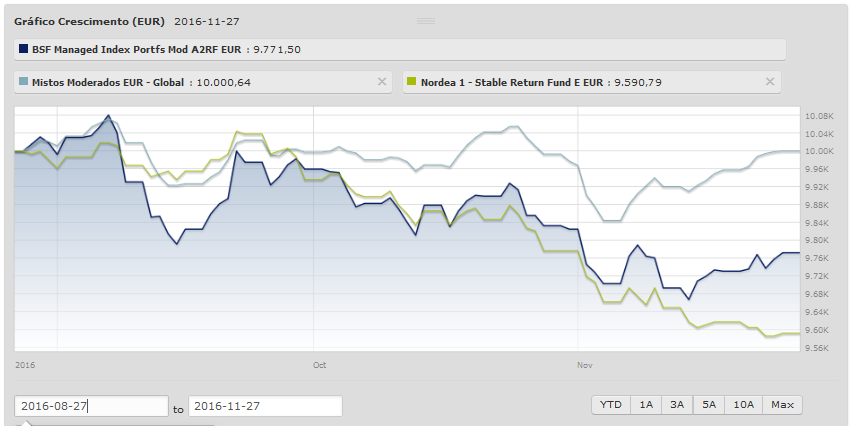Click the green Nordea color swatch
This screenshot has height=426, width=853.
click(411, 82)
